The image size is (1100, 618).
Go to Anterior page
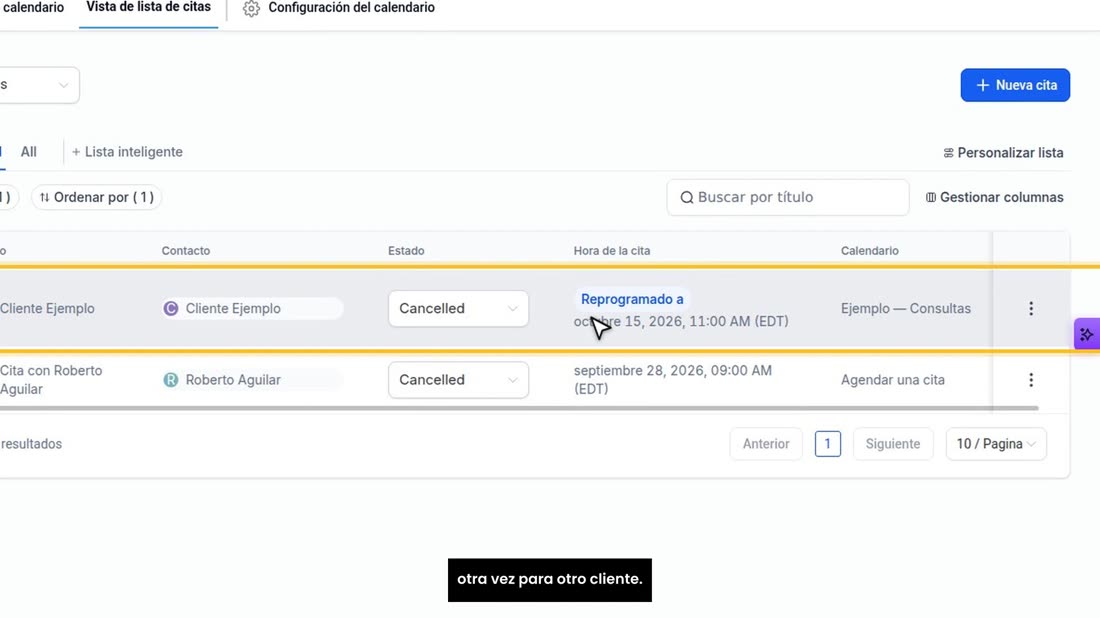pos(766,444)
